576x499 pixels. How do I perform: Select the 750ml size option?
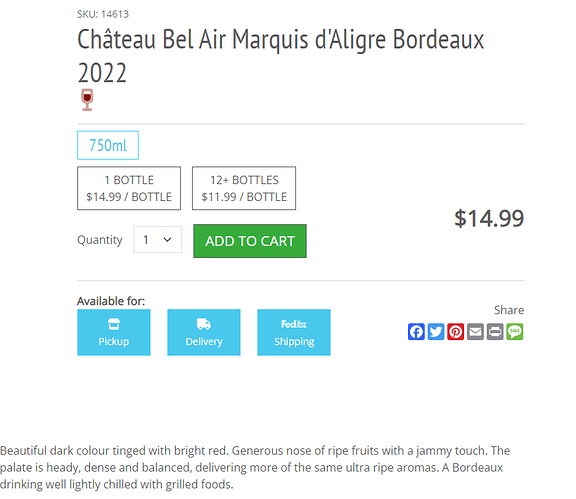[108, 145]
